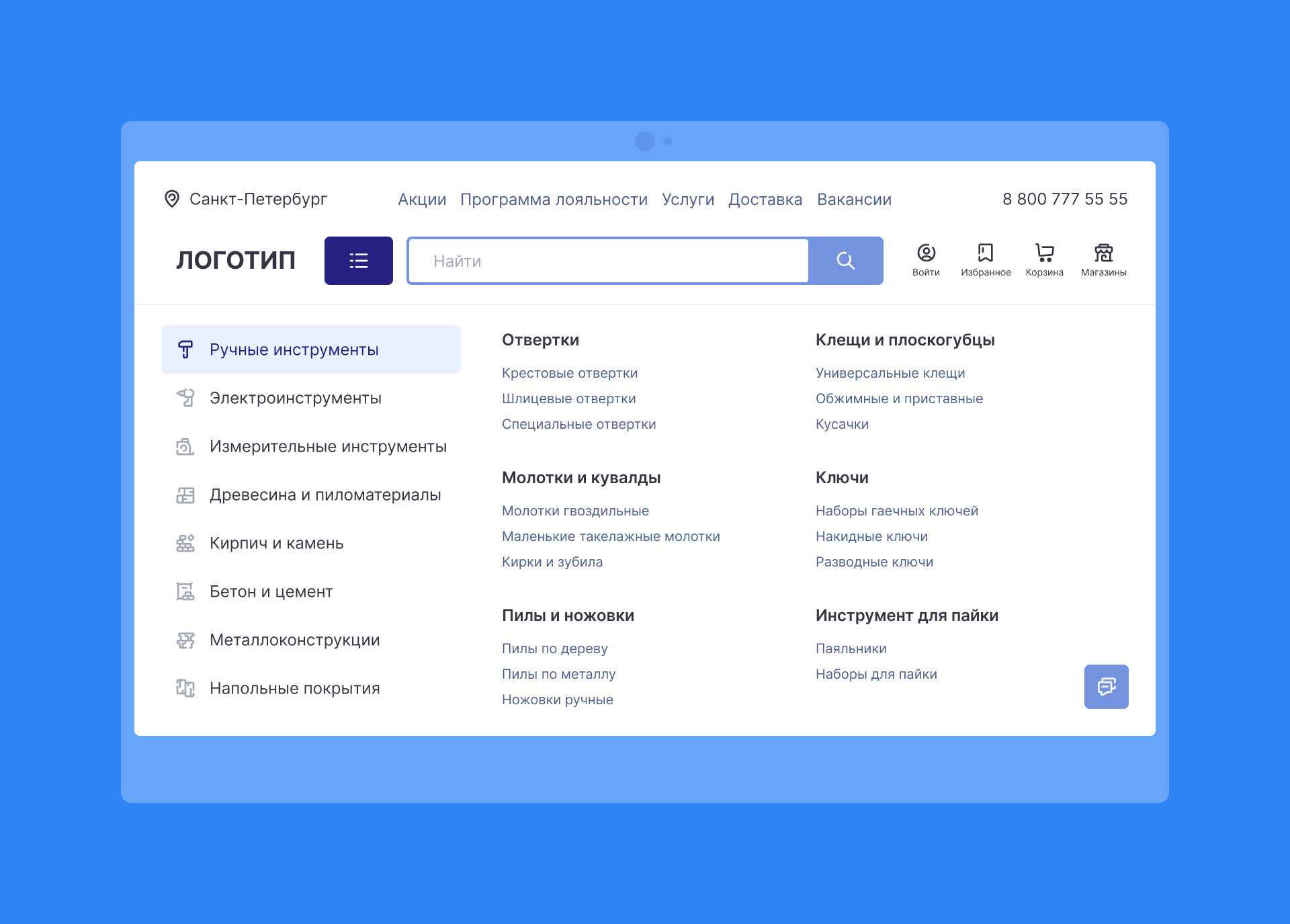
Task: Open the account login icon
Action: tap(927, 254)
